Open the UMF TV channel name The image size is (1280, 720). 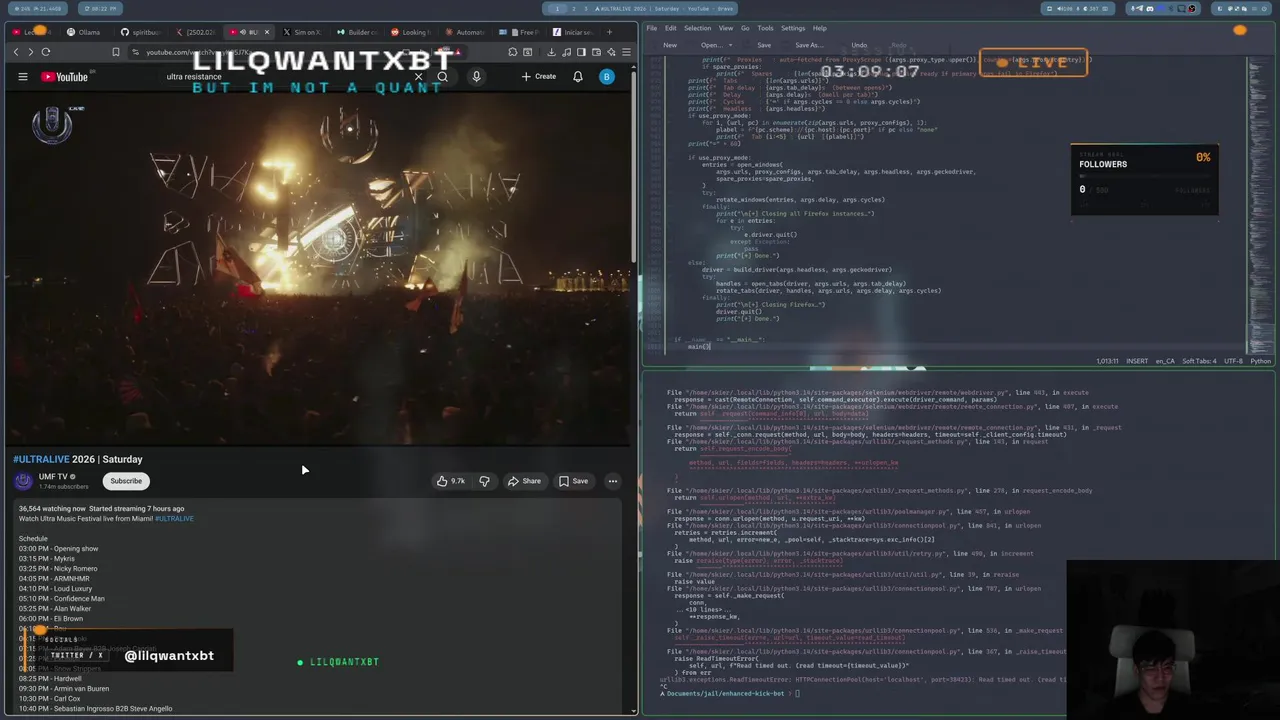click(x=54, y=477)
